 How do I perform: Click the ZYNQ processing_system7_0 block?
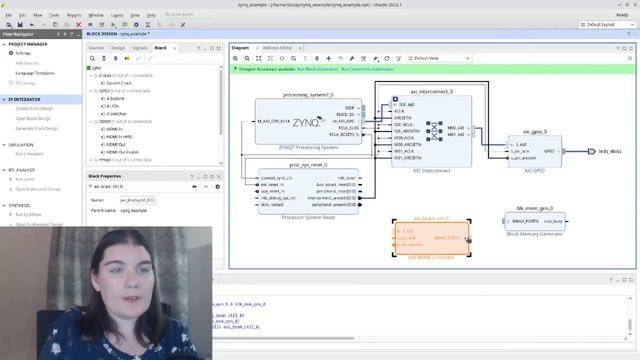308,121
